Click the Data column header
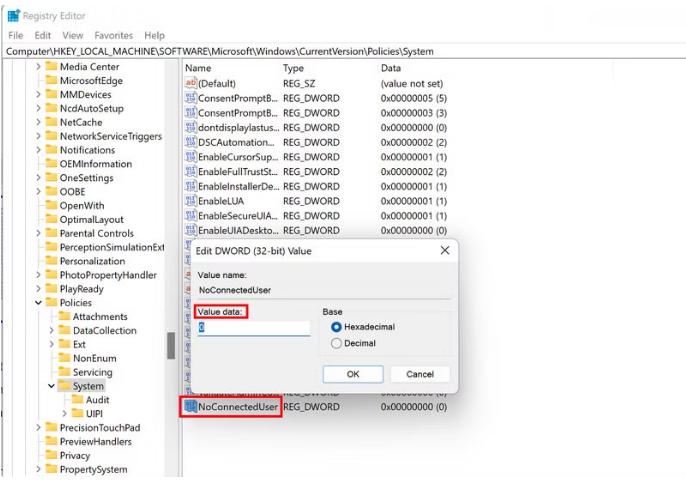 [x=391, y=68]
